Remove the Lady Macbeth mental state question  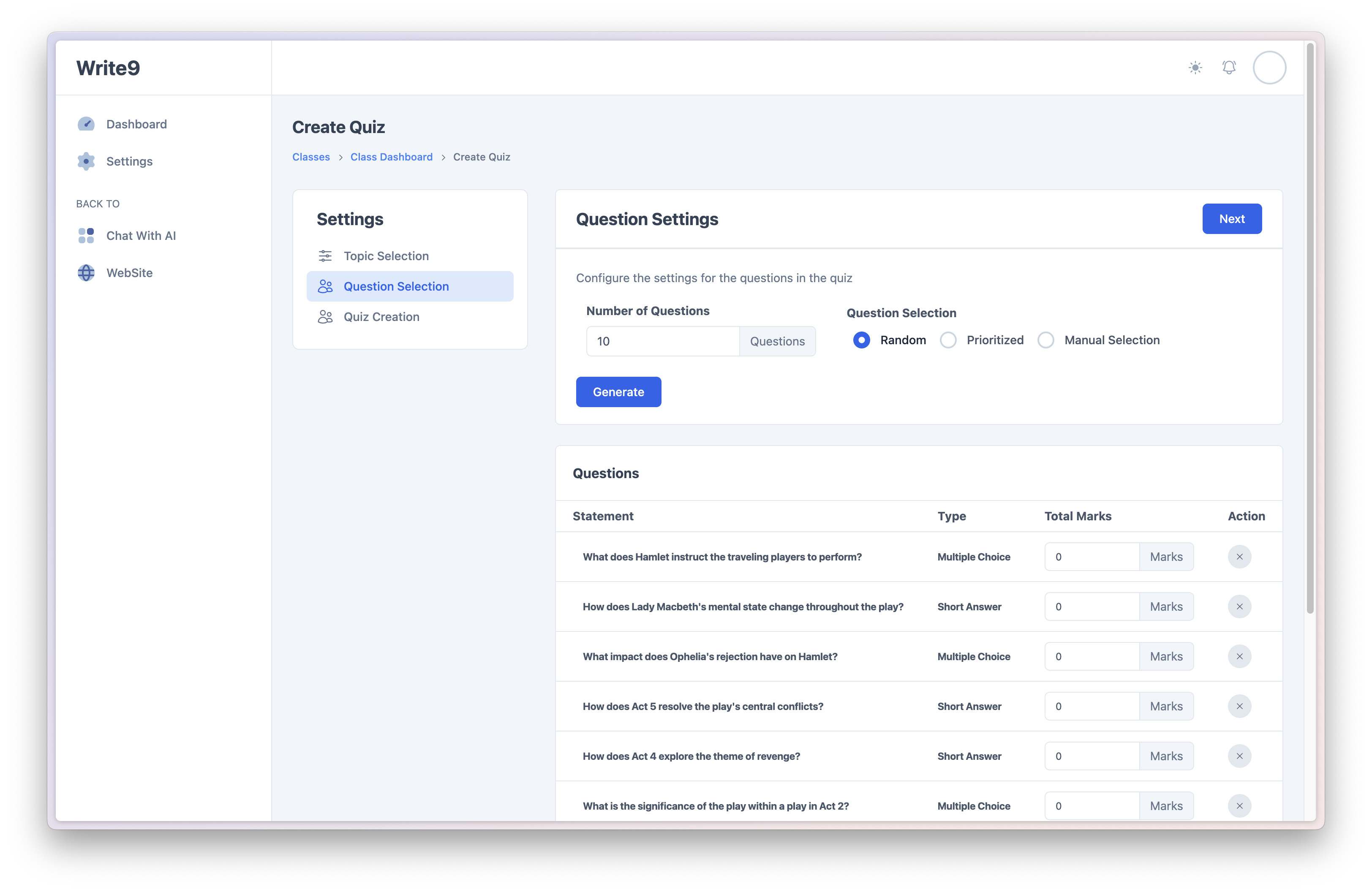pyautogui.click(x=1239, y=607)
